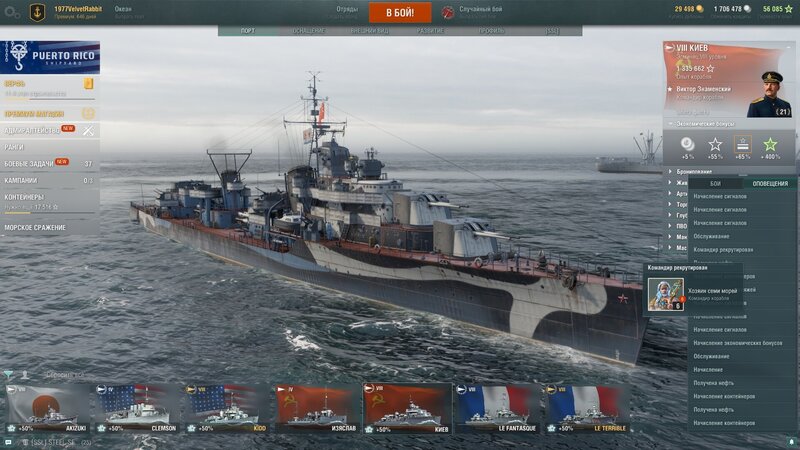The width and height of the screenshot is (800, 450).
Task: Click the yellow document icon beside Верфь
Action: [89, 84]
